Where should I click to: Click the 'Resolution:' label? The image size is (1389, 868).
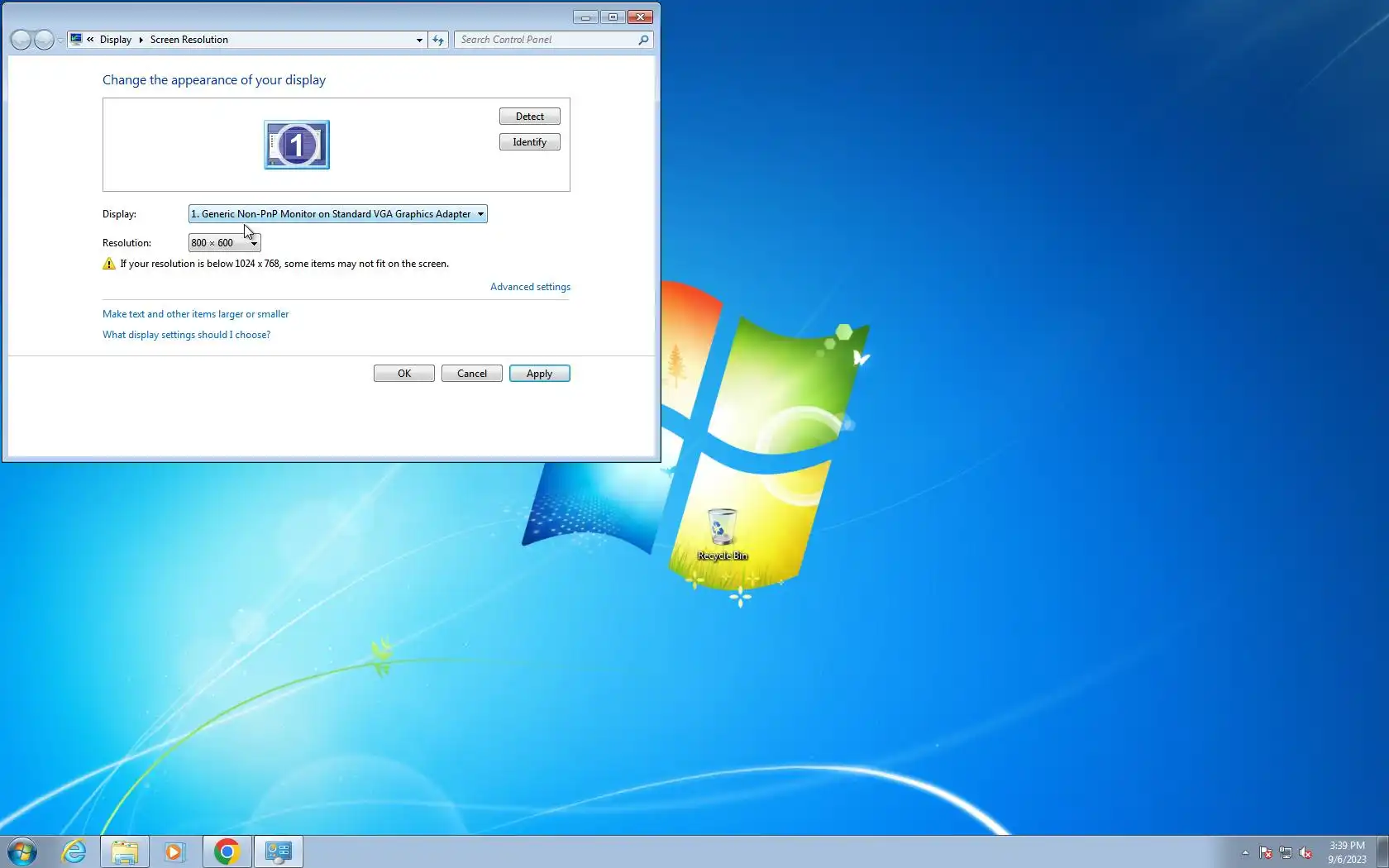tap(126, 243)
